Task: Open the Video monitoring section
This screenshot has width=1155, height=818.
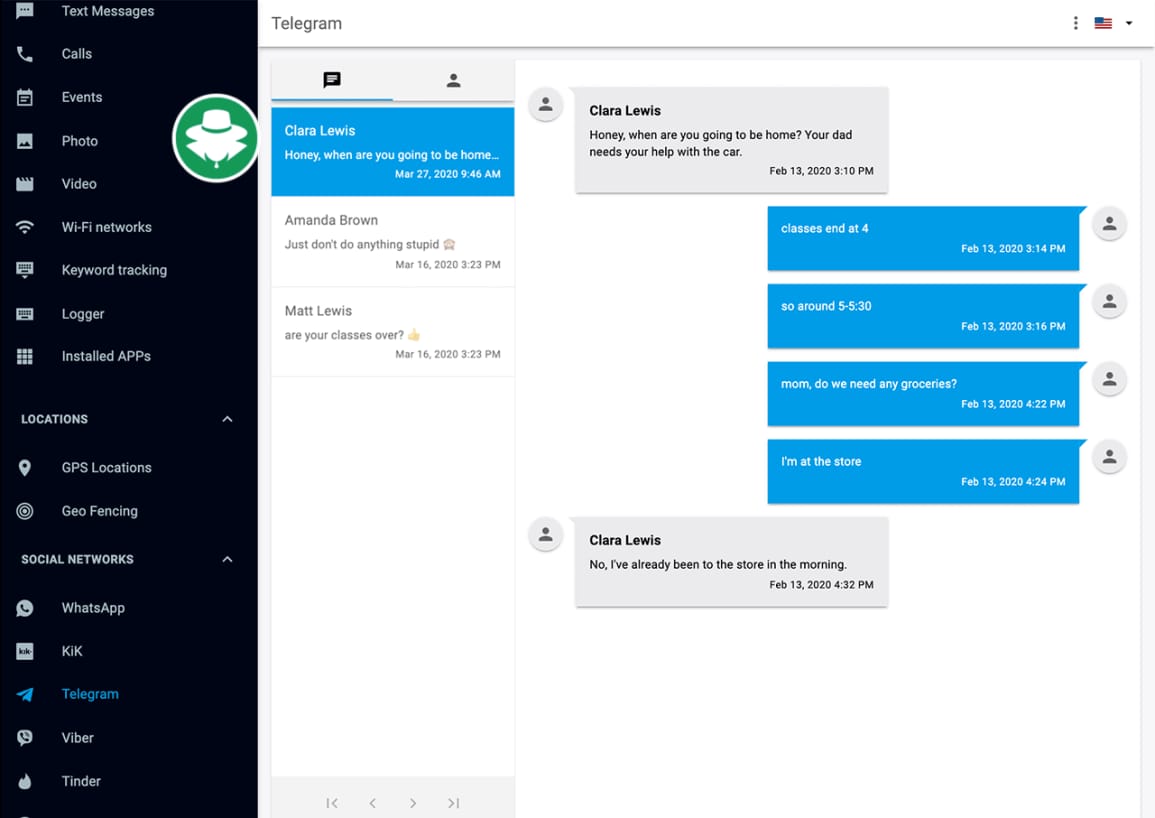Action: (80, 184)
